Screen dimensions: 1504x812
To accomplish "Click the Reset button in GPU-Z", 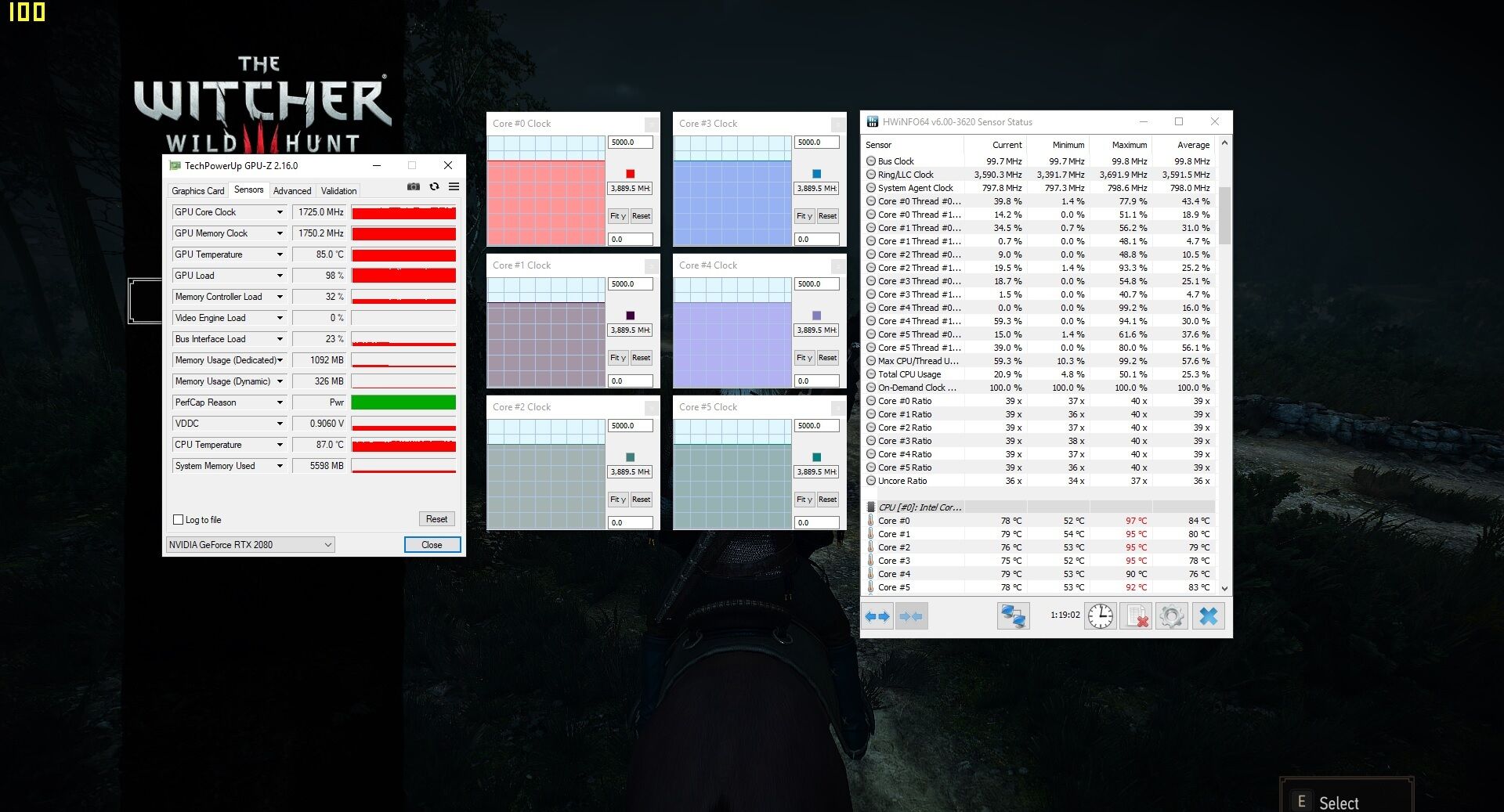I will click(436, 519).
